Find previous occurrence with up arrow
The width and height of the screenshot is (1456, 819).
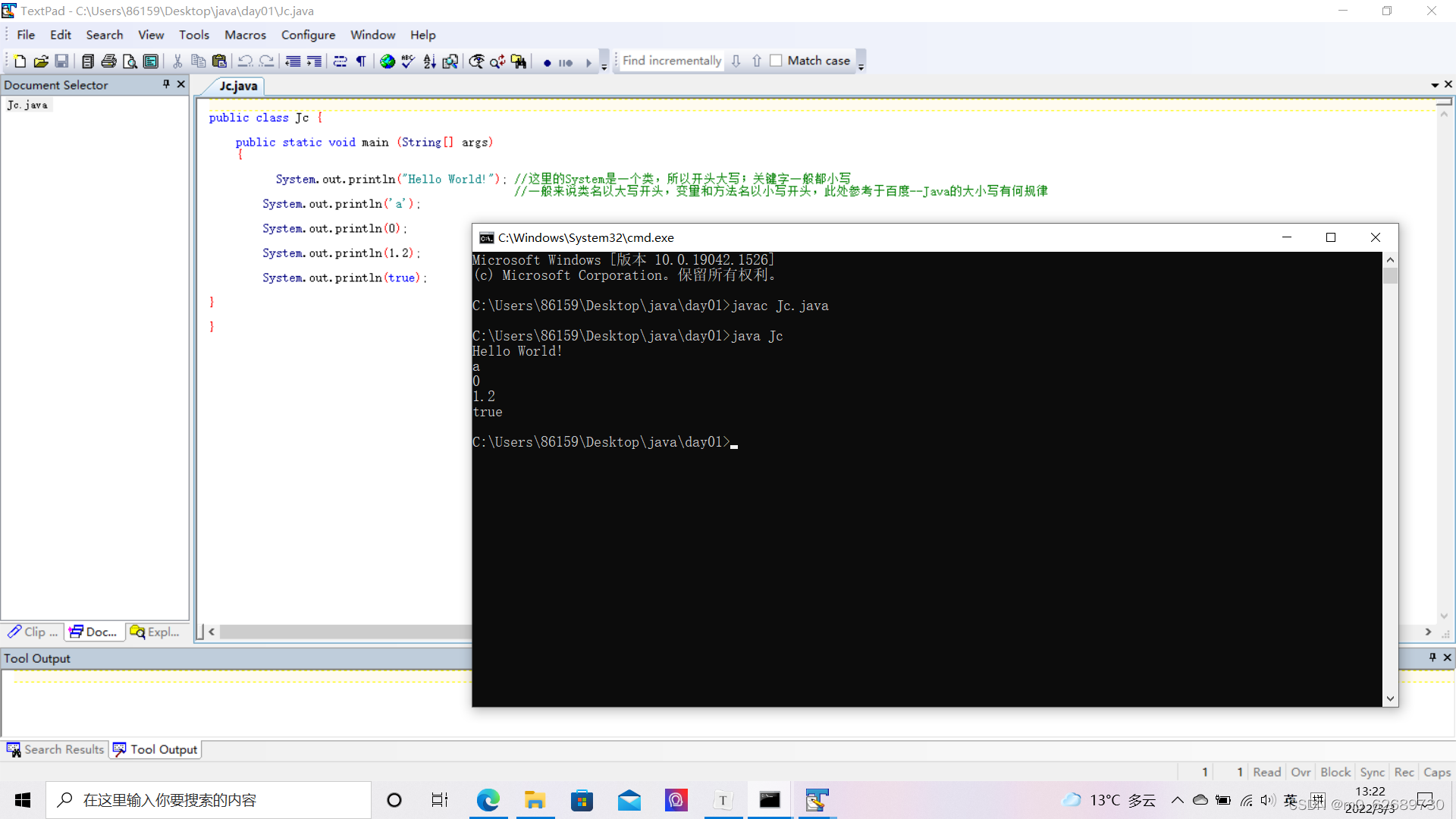click(757, 61)
